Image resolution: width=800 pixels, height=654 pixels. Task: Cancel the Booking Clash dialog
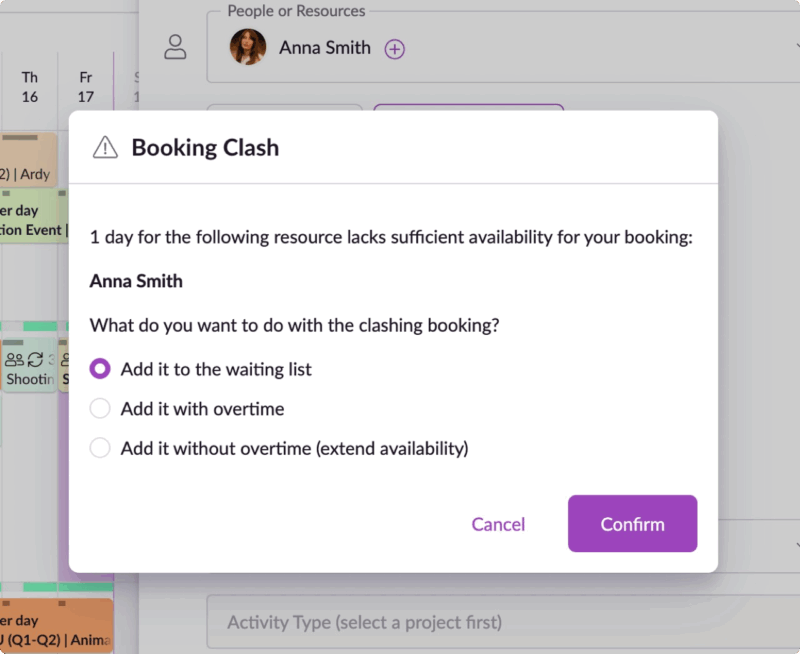click(x=498, y=524)
